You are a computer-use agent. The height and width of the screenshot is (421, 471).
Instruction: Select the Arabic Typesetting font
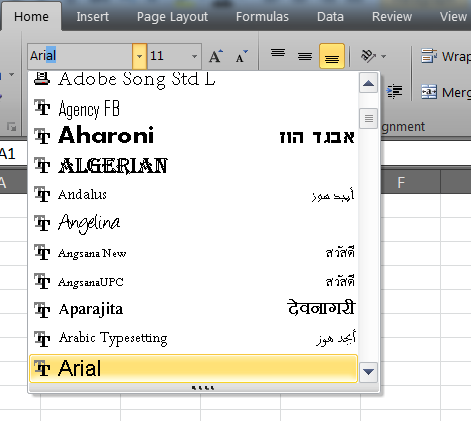(193, 339)
